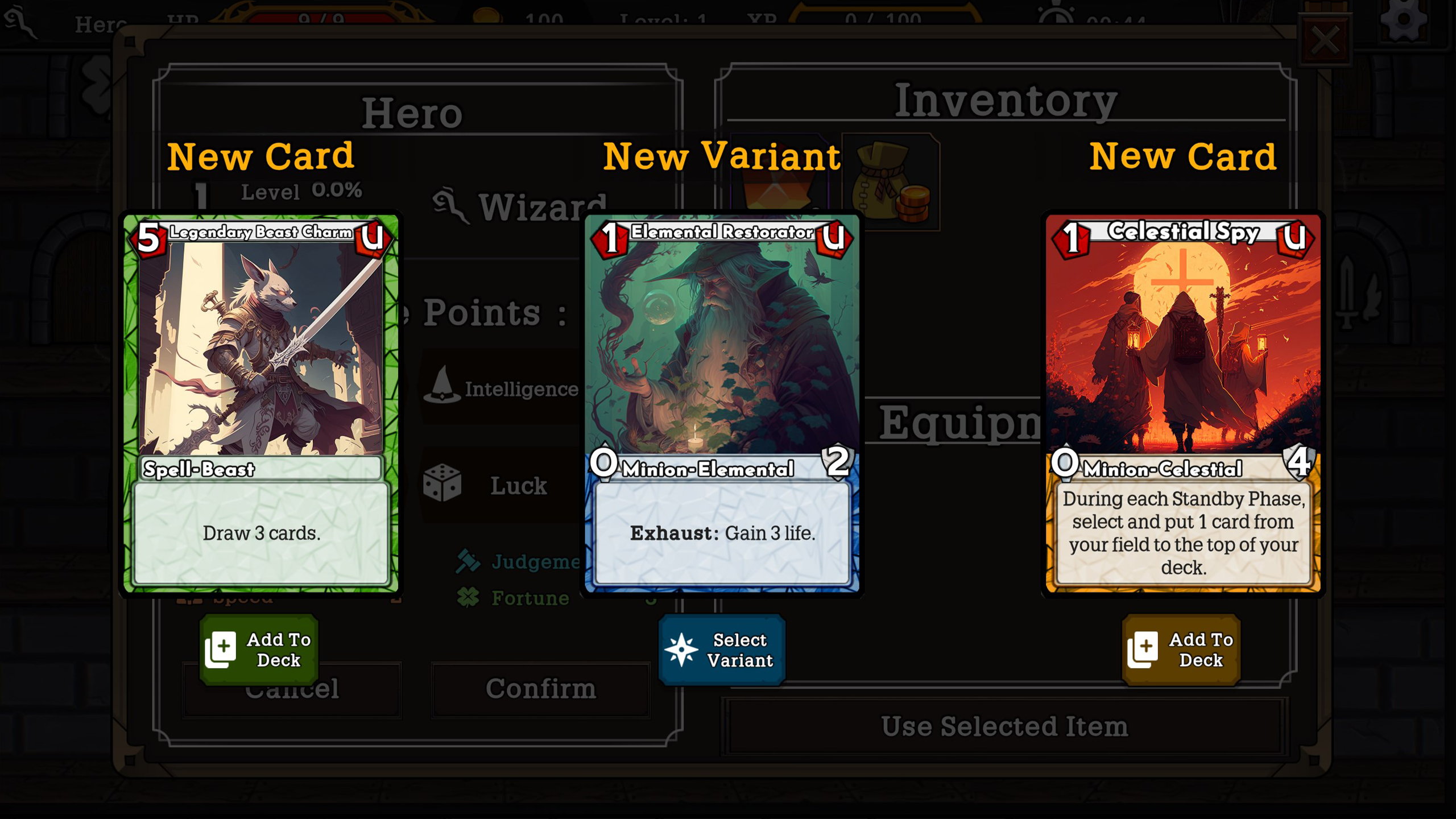The image size is (1456, 819).
Task: Click the Fortune clover icon
Action: (468, 597)
